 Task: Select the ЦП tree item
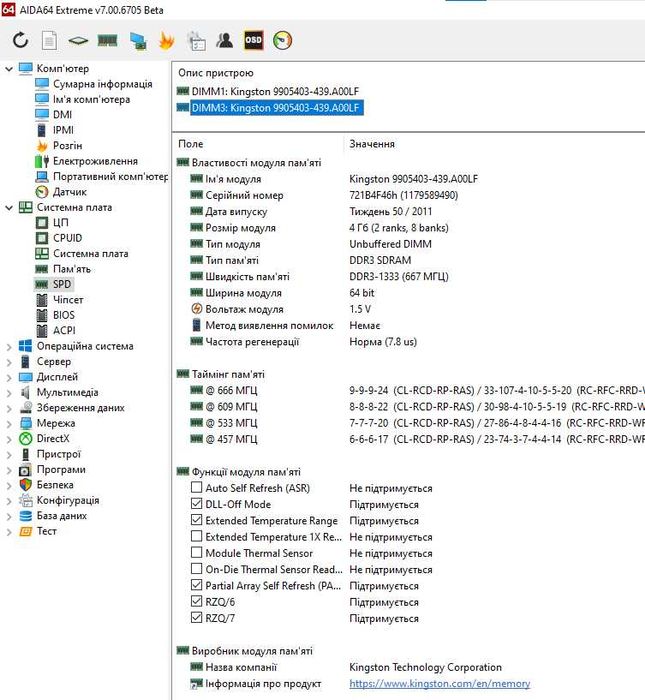(61, 222)
